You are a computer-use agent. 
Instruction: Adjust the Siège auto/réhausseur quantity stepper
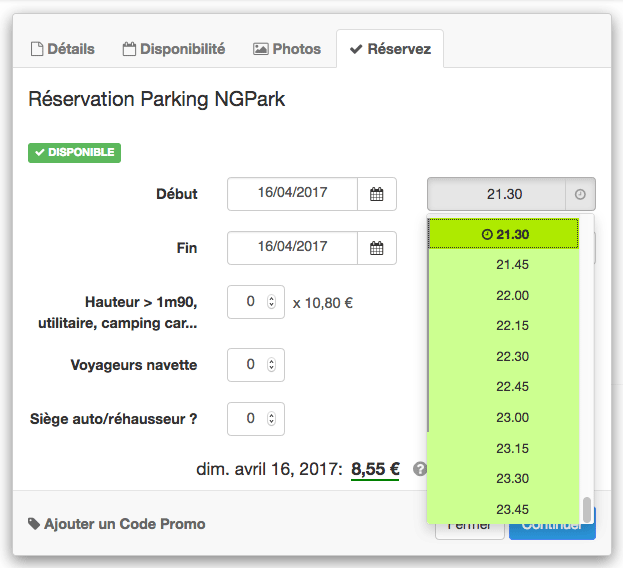click(271, 419)
